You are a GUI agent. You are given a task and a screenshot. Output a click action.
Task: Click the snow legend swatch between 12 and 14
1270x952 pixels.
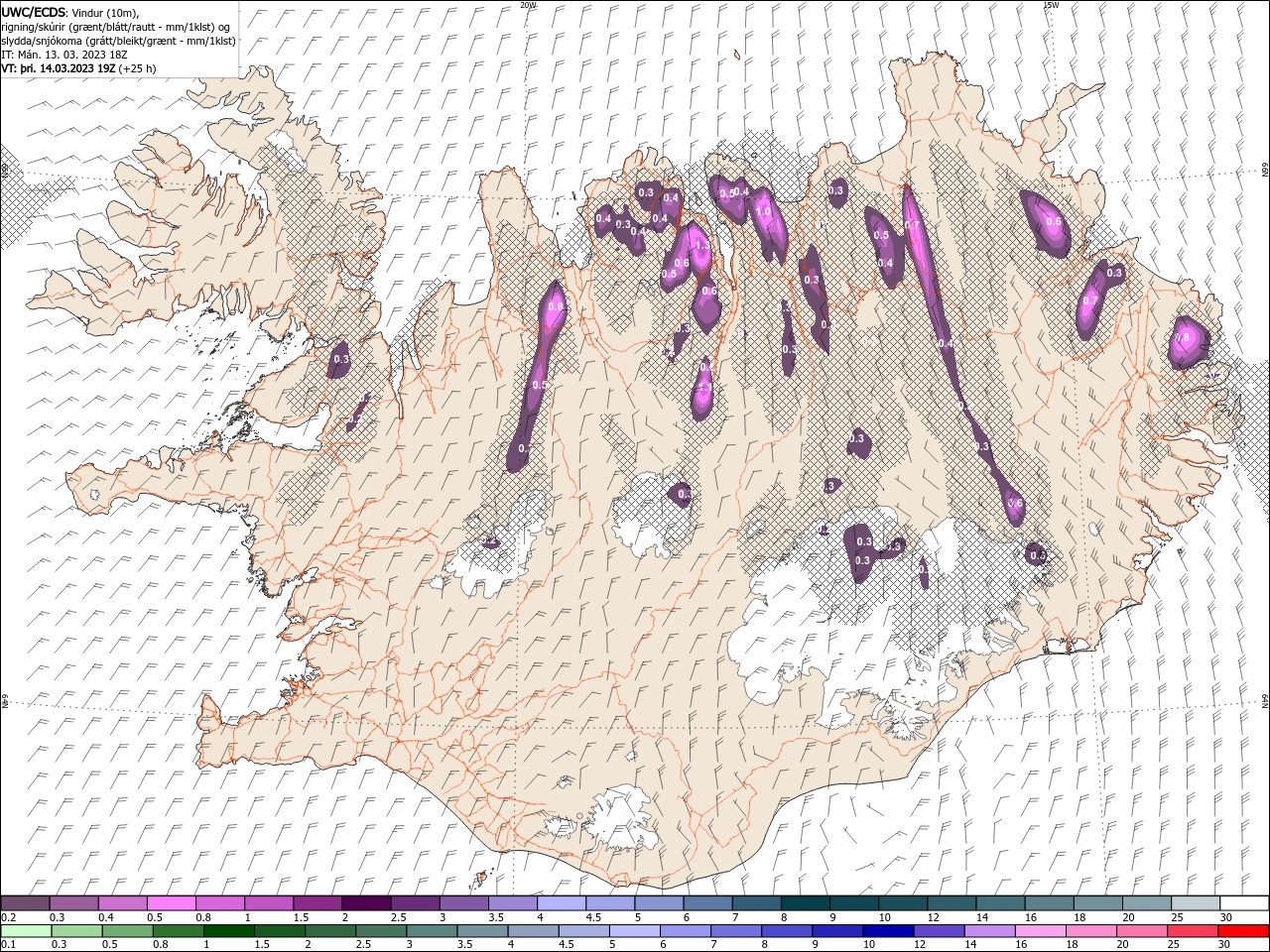coord(952,903)
